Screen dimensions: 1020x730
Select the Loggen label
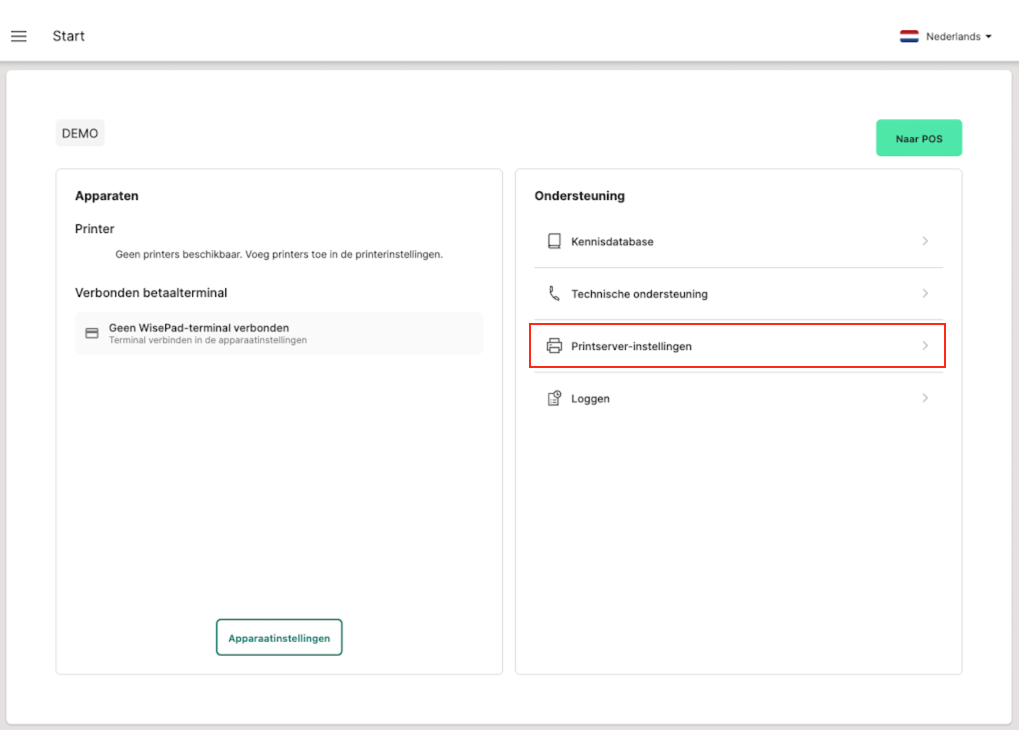(x=590, y=399)
